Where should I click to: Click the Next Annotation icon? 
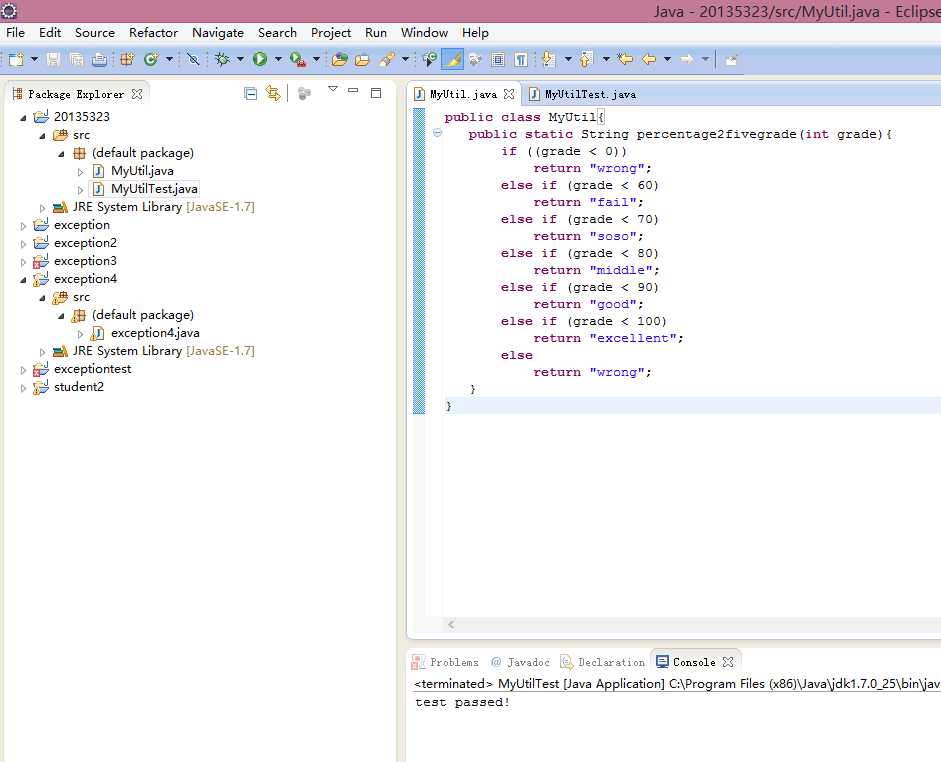pyautogui.click(x=548, y=59)
